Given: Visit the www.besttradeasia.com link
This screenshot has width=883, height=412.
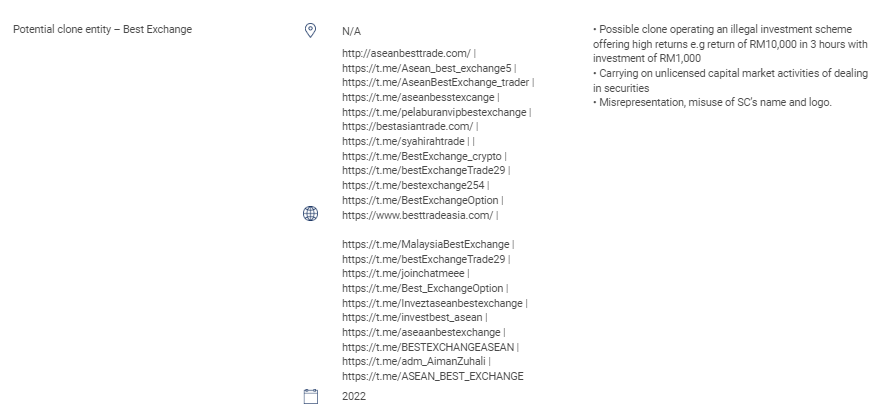Looking at the screenshot, I should [417, 215].
